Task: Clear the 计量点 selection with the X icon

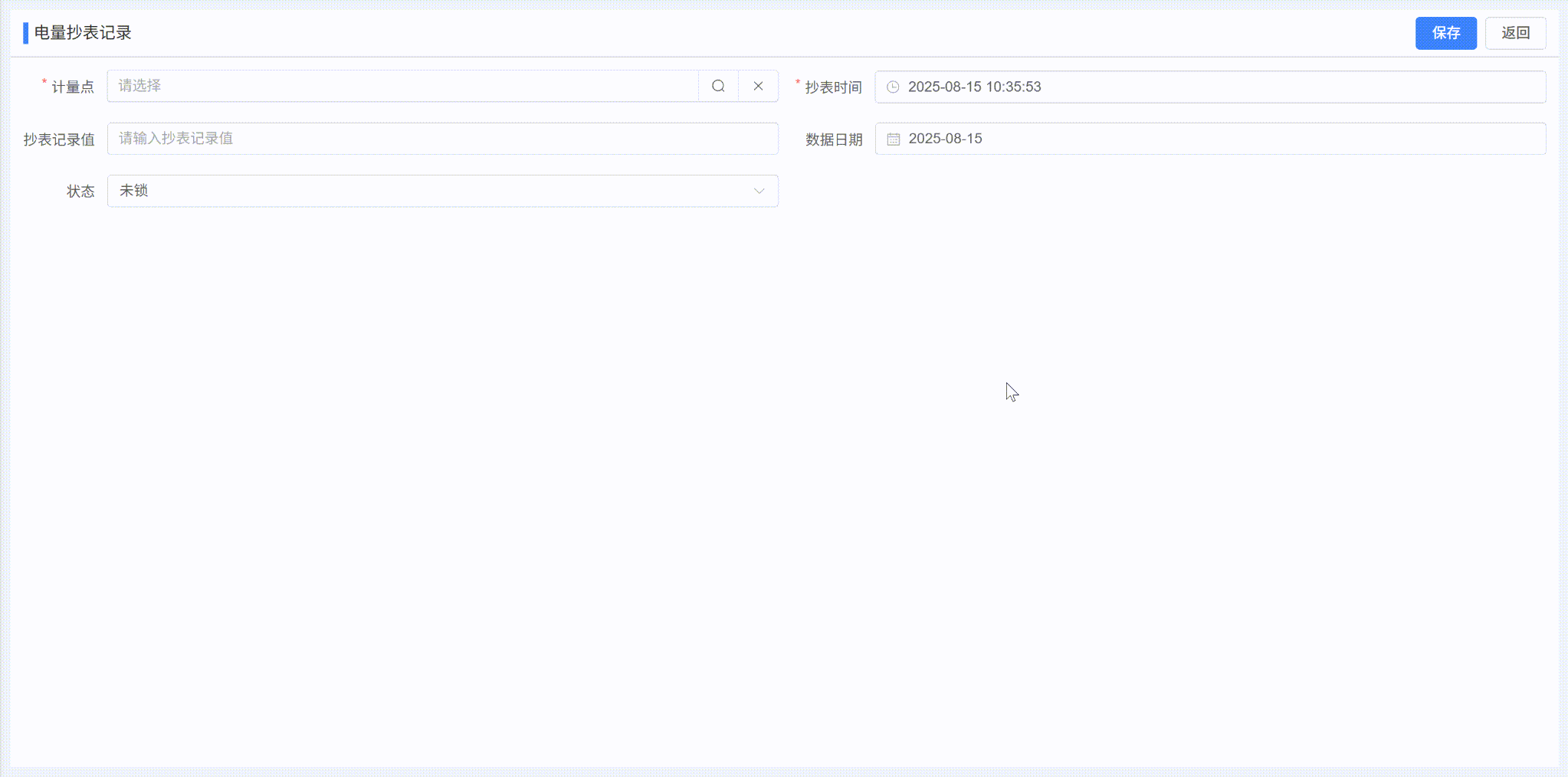Action: coord(758,86)
